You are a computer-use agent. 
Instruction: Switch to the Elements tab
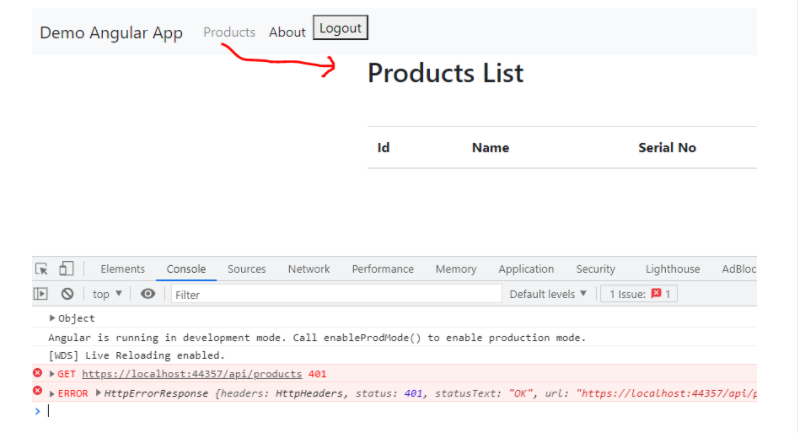[122, 269]
